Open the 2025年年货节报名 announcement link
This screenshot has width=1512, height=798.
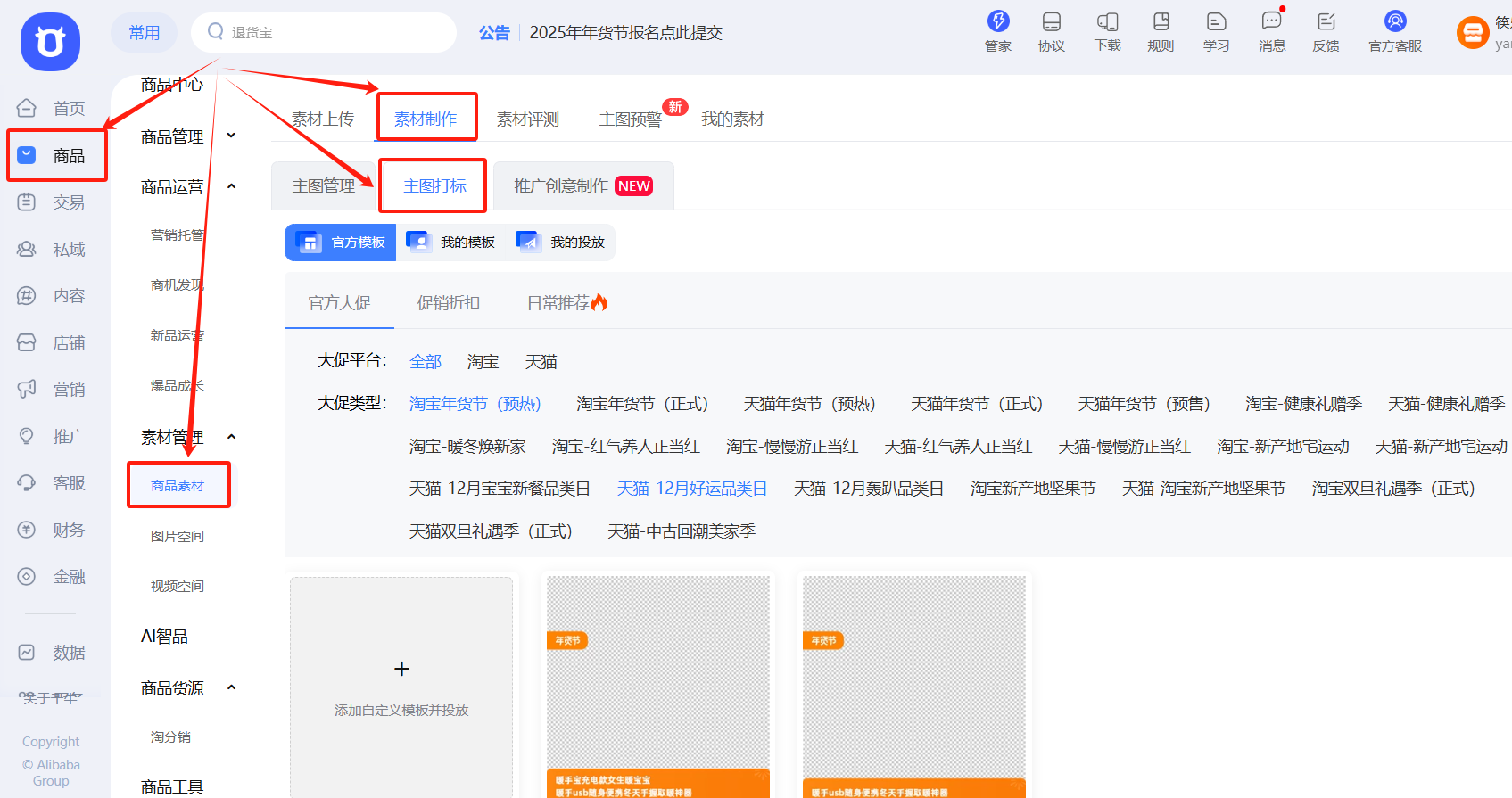click(626, 33)
